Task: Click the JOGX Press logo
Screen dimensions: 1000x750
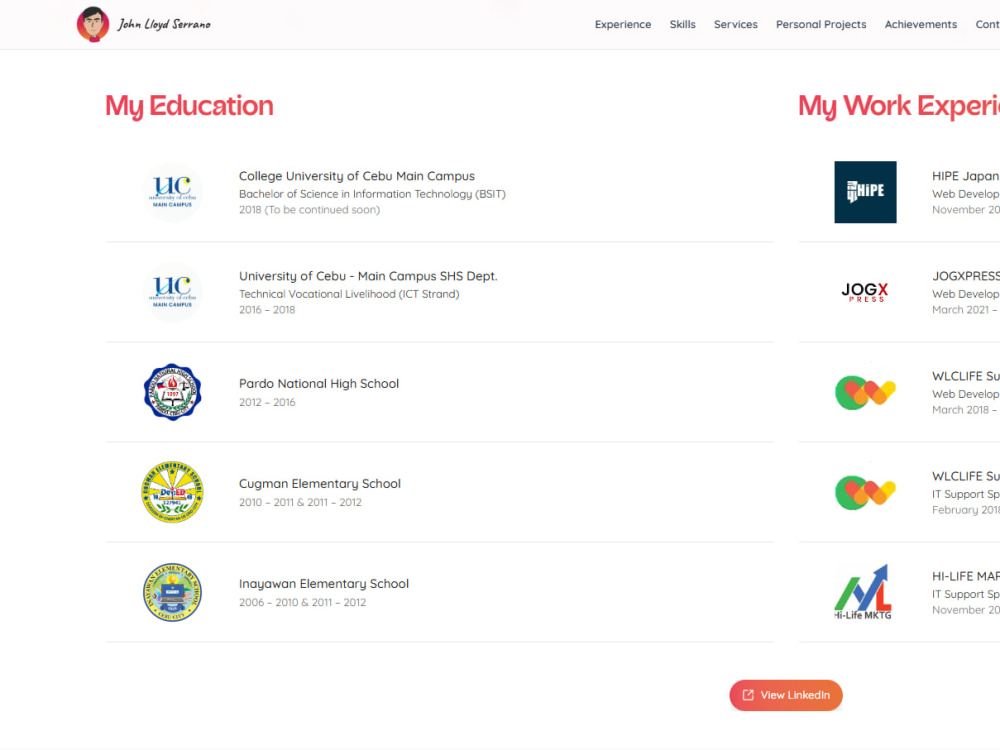Action: (x=865, y=292)
